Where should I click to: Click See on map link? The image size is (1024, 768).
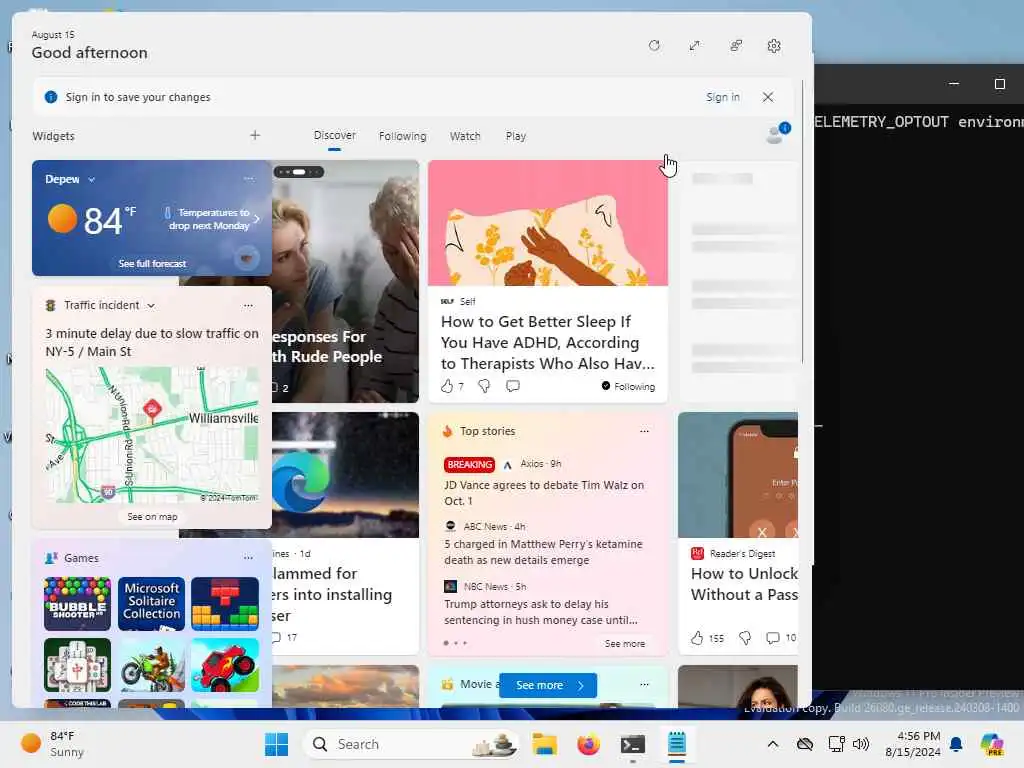152,517
